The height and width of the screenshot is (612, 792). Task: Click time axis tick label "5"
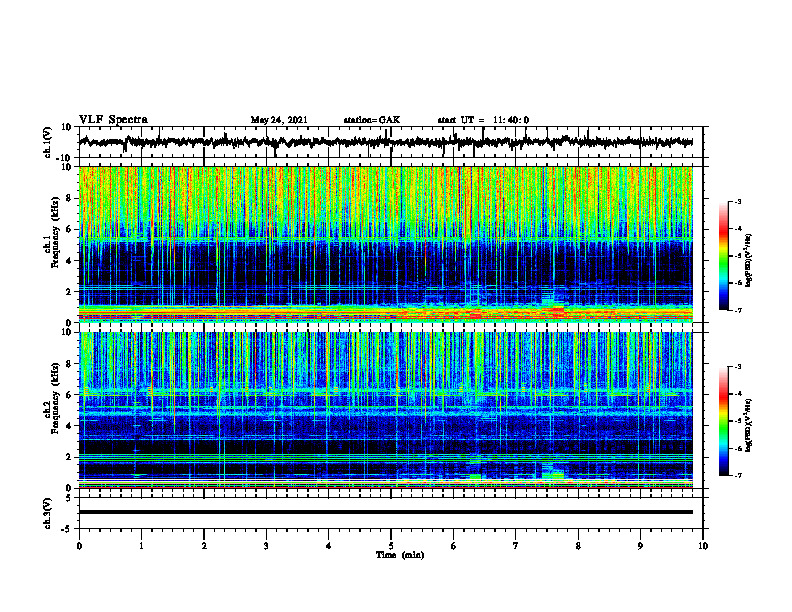[391, 546]
